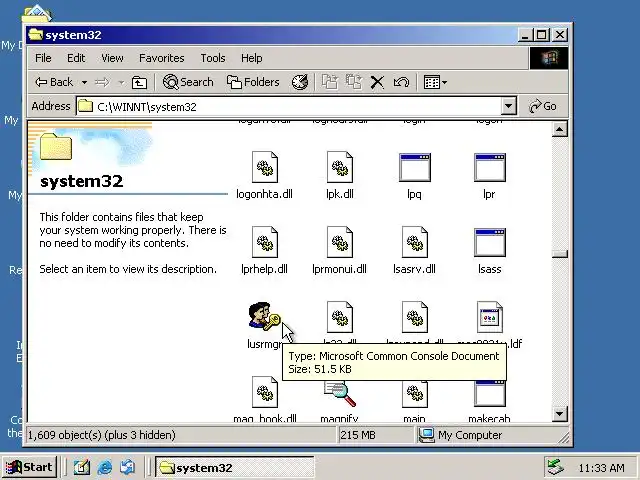
Task: Select the gear file icon left of the .ldf file
Action: click(x=415, y=317)
